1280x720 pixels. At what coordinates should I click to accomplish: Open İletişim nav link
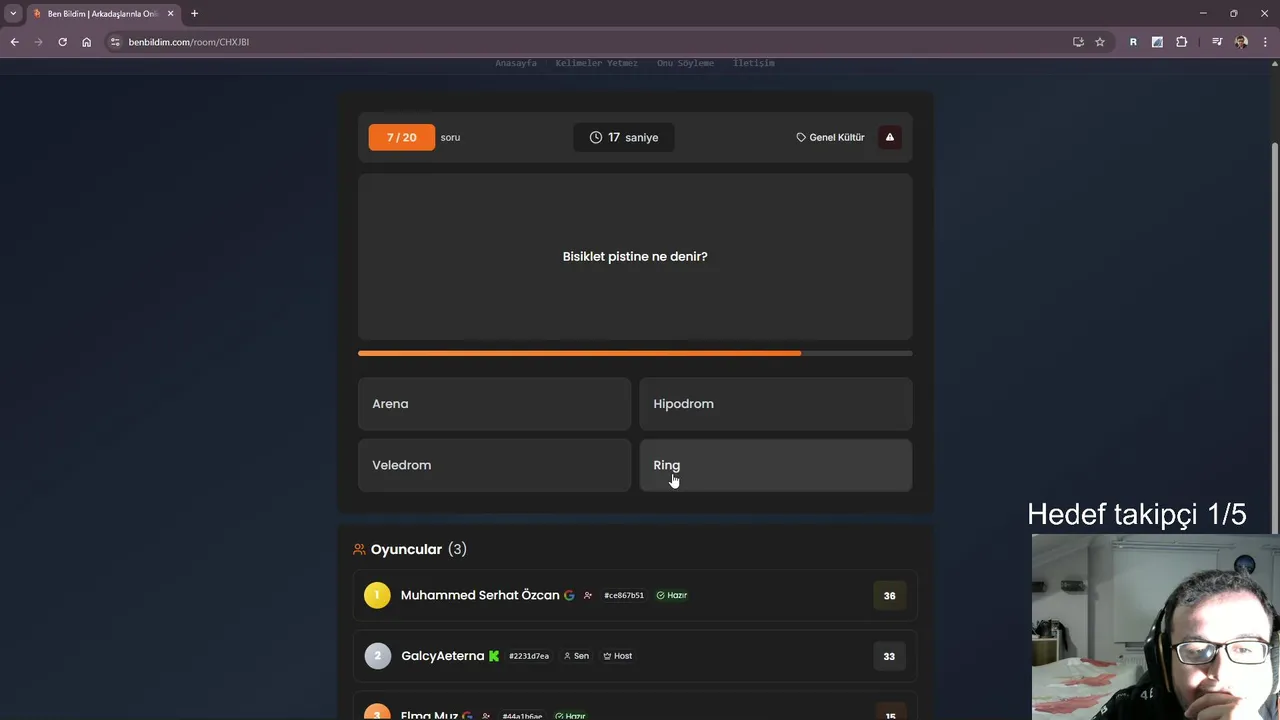click(x=754, y=63)
